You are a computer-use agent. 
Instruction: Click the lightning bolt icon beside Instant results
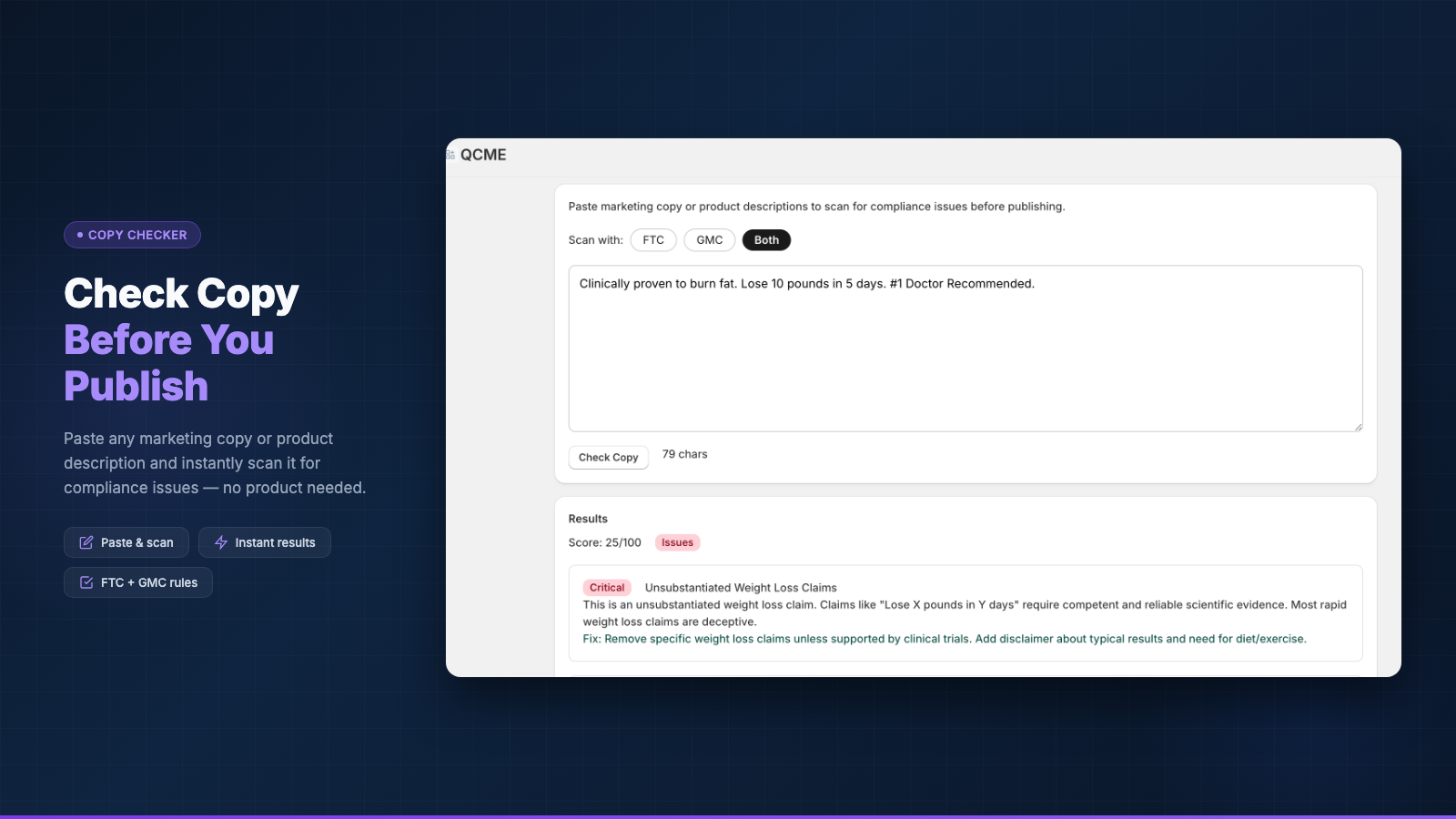(221, 542)
